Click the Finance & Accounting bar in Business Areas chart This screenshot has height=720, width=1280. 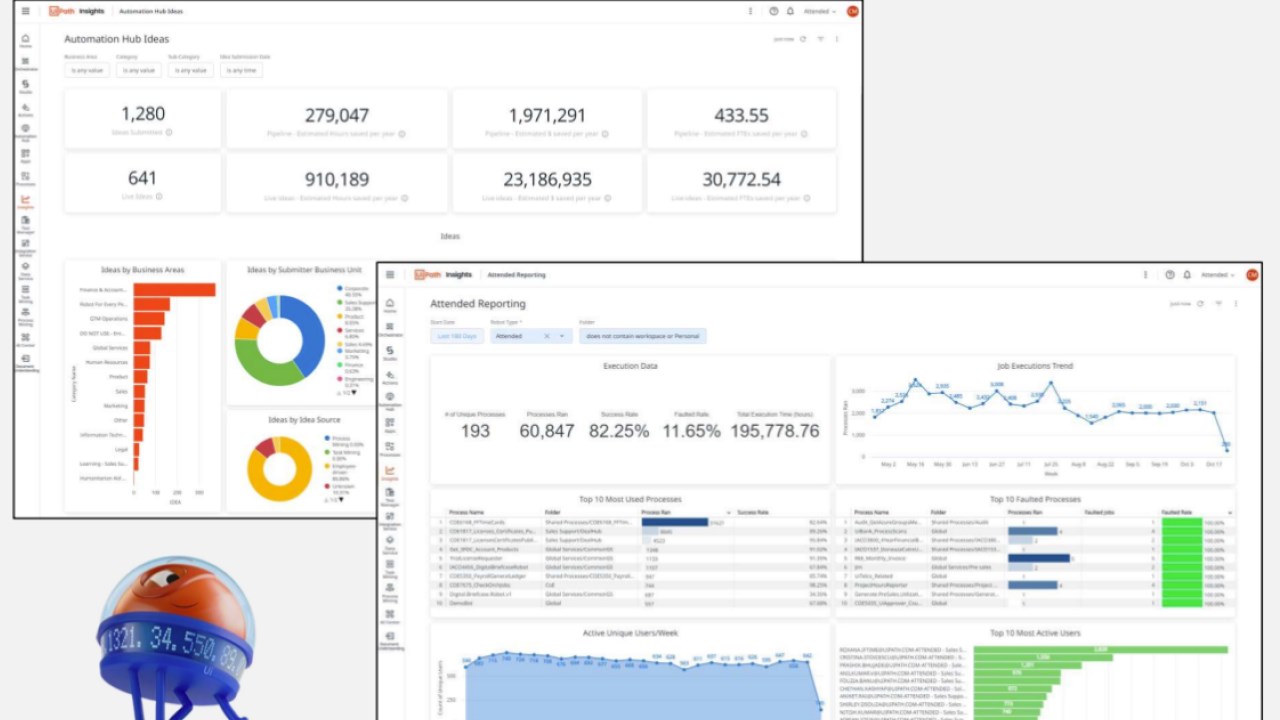click(x=174, y=290)
